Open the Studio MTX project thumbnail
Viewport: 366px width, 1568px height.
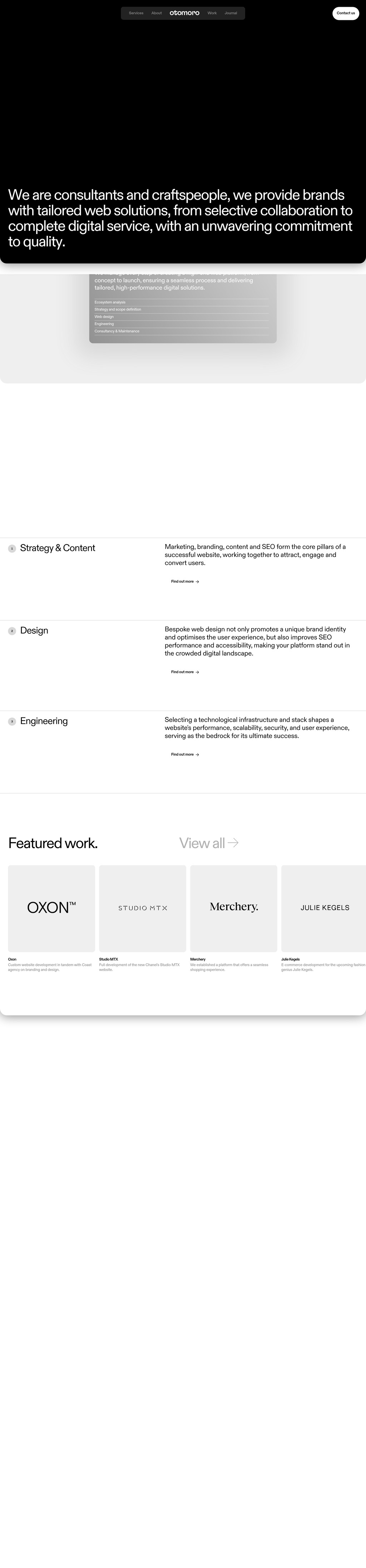[143, 907]
